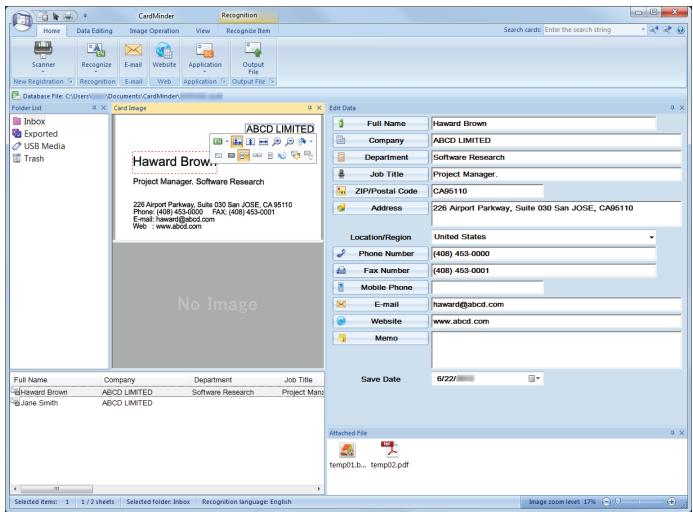Adjust the image zoom level slider
Viewport: 693px width, 512px height.
(618, 501)
